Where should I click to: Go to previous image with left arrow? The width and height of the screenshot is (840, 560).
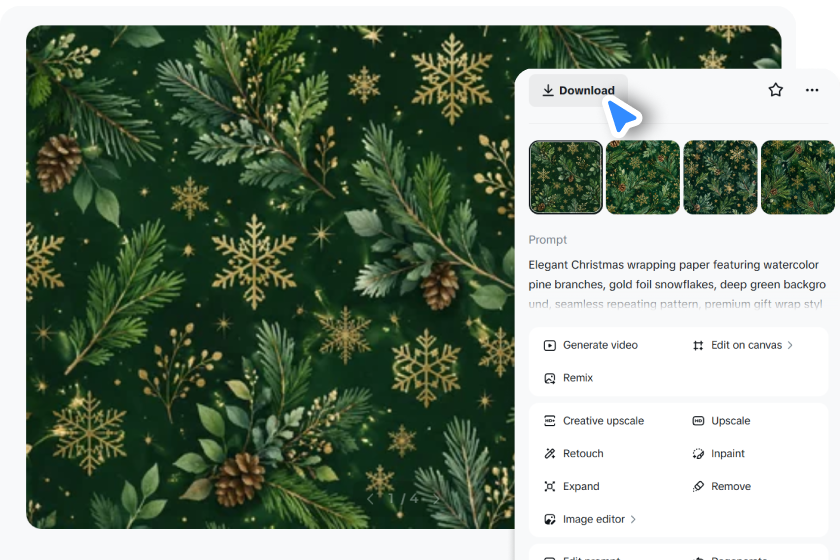pyautogui.click(x=371, y=499)
